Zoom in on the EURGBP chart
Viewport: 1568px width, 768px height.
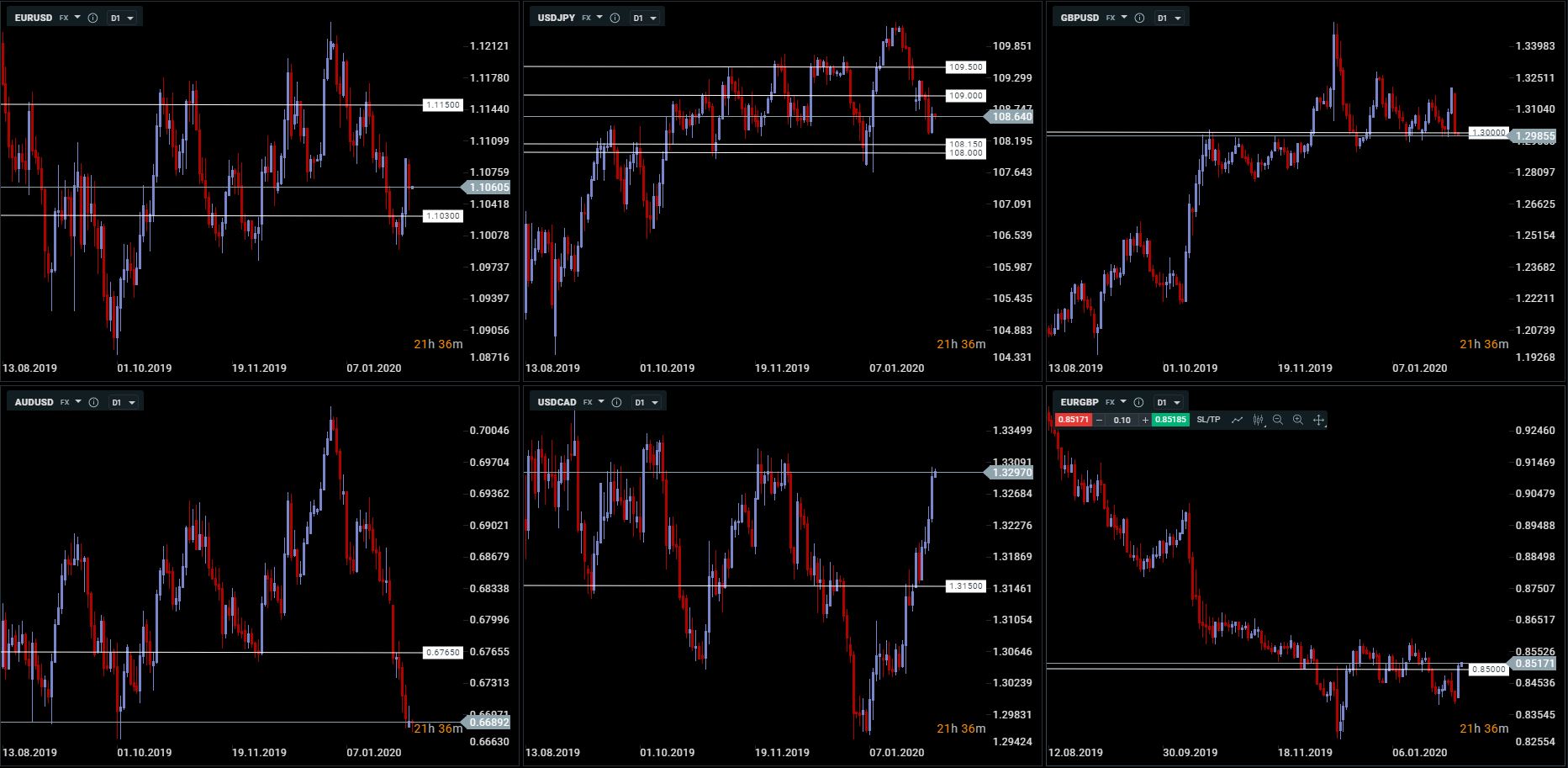pyautogui.click(x=1298, y=420)
